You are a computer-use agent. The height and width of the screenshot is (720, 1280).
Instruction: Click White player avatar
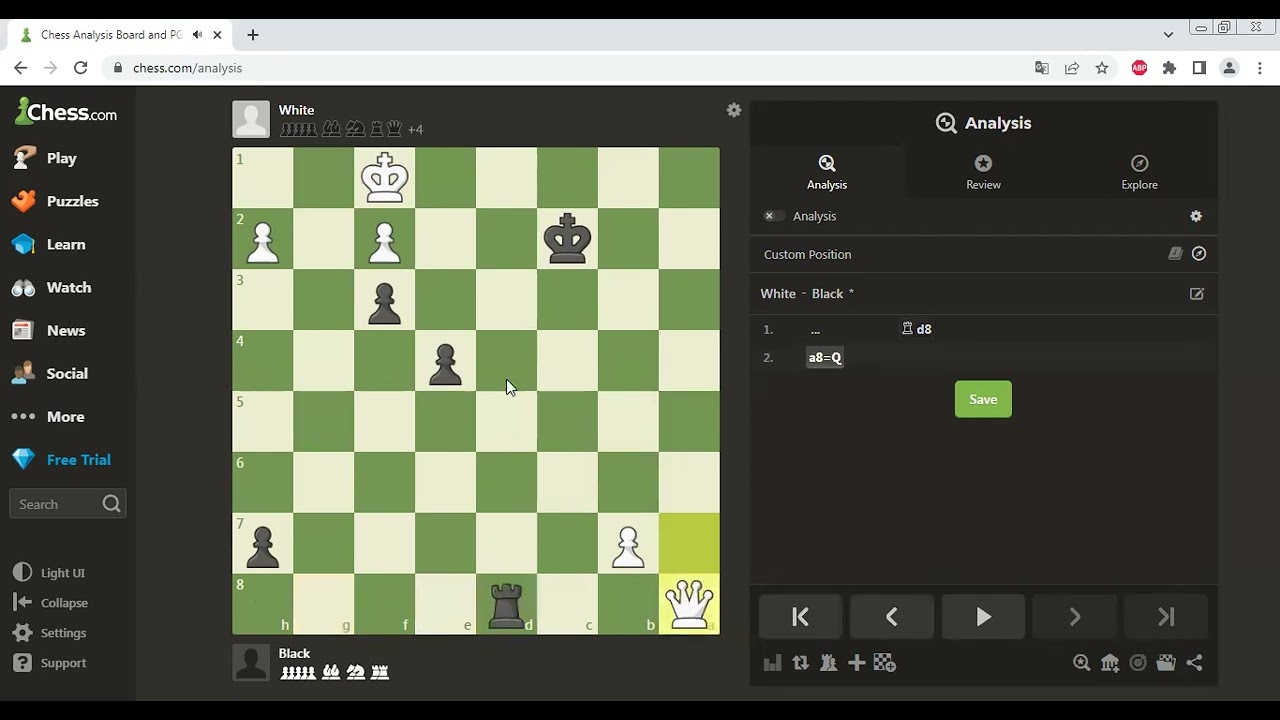[251, 119]
